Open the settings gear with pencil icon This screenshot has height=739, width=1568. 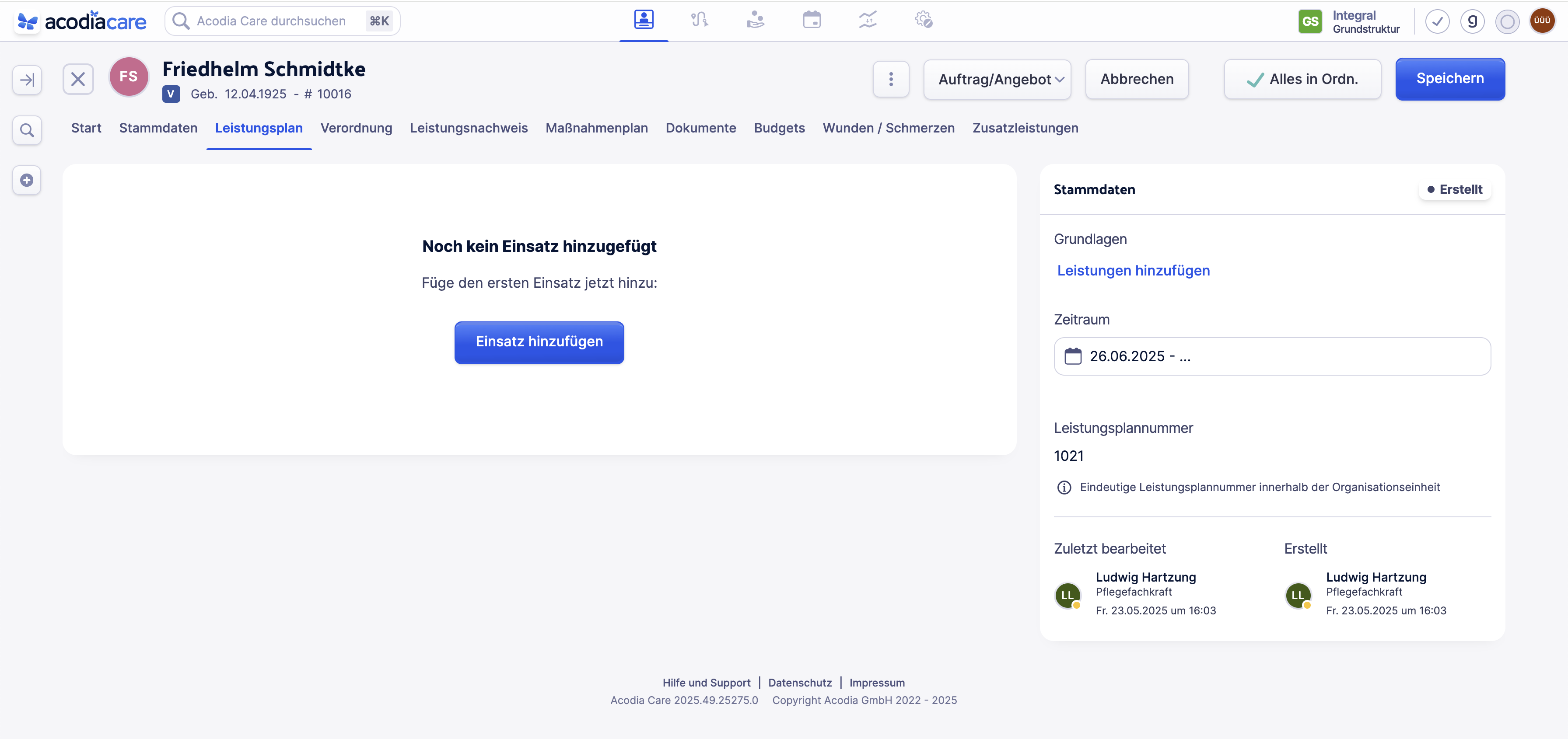pyautogui.click(x=924, y=20)
